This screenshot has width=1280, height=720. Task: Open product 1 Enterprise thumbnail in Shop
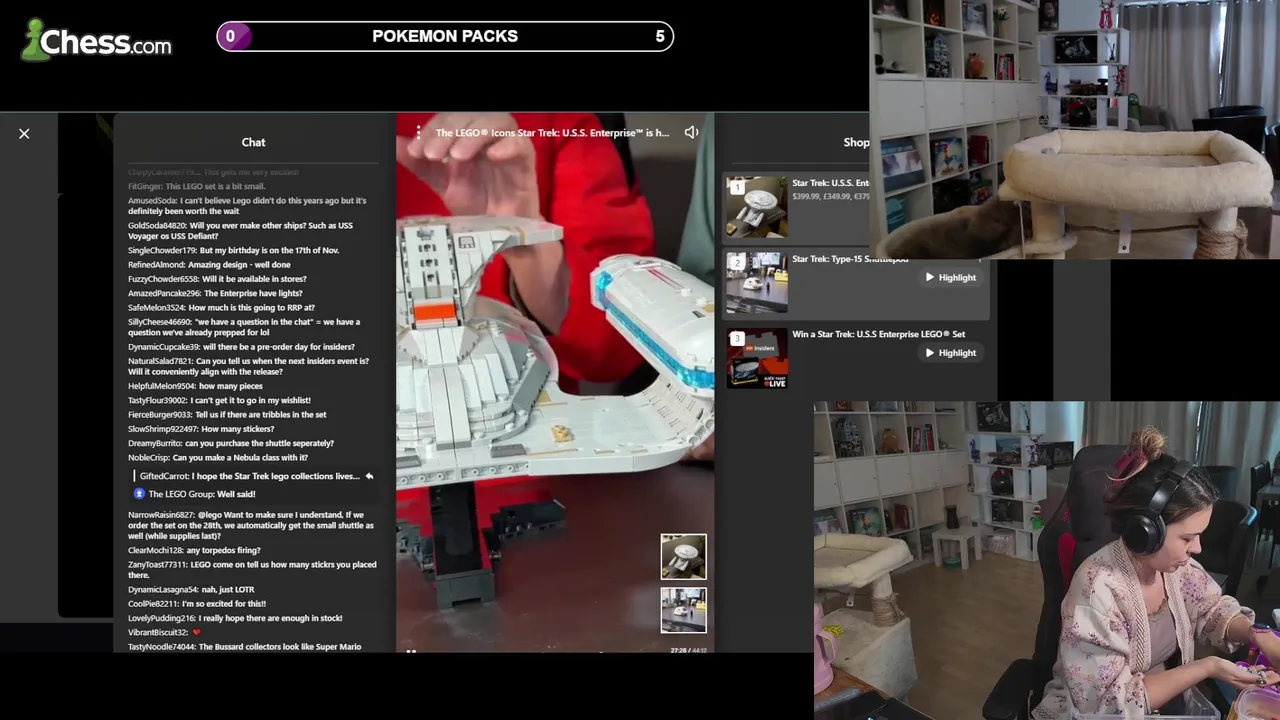(x=757, y=207)
